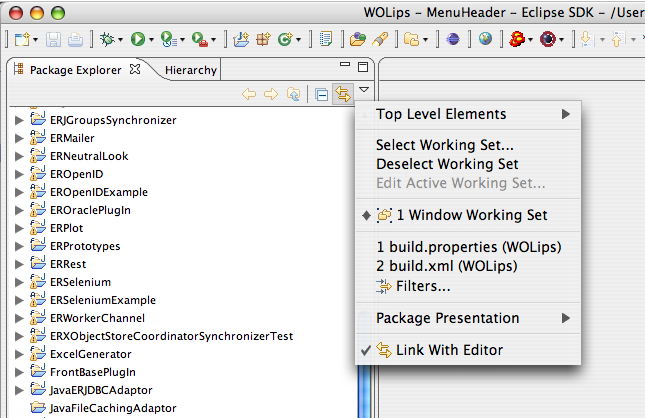
Task: Open the External Tools dropdown arrow
Action: point(213,40)
